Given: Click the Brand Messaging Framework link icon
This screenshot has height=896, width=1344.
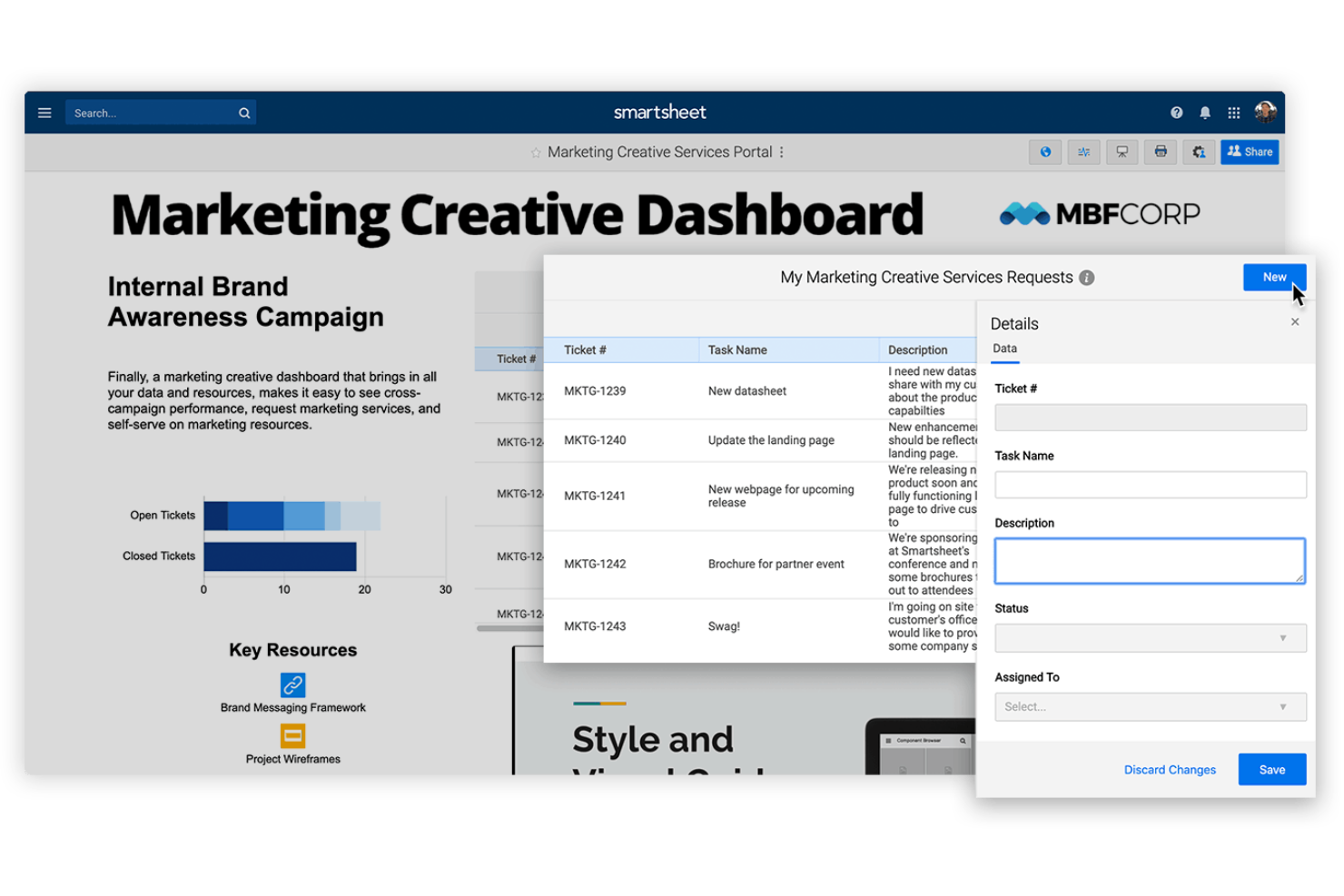Looking at the screenshot, I should click(292, 684).
